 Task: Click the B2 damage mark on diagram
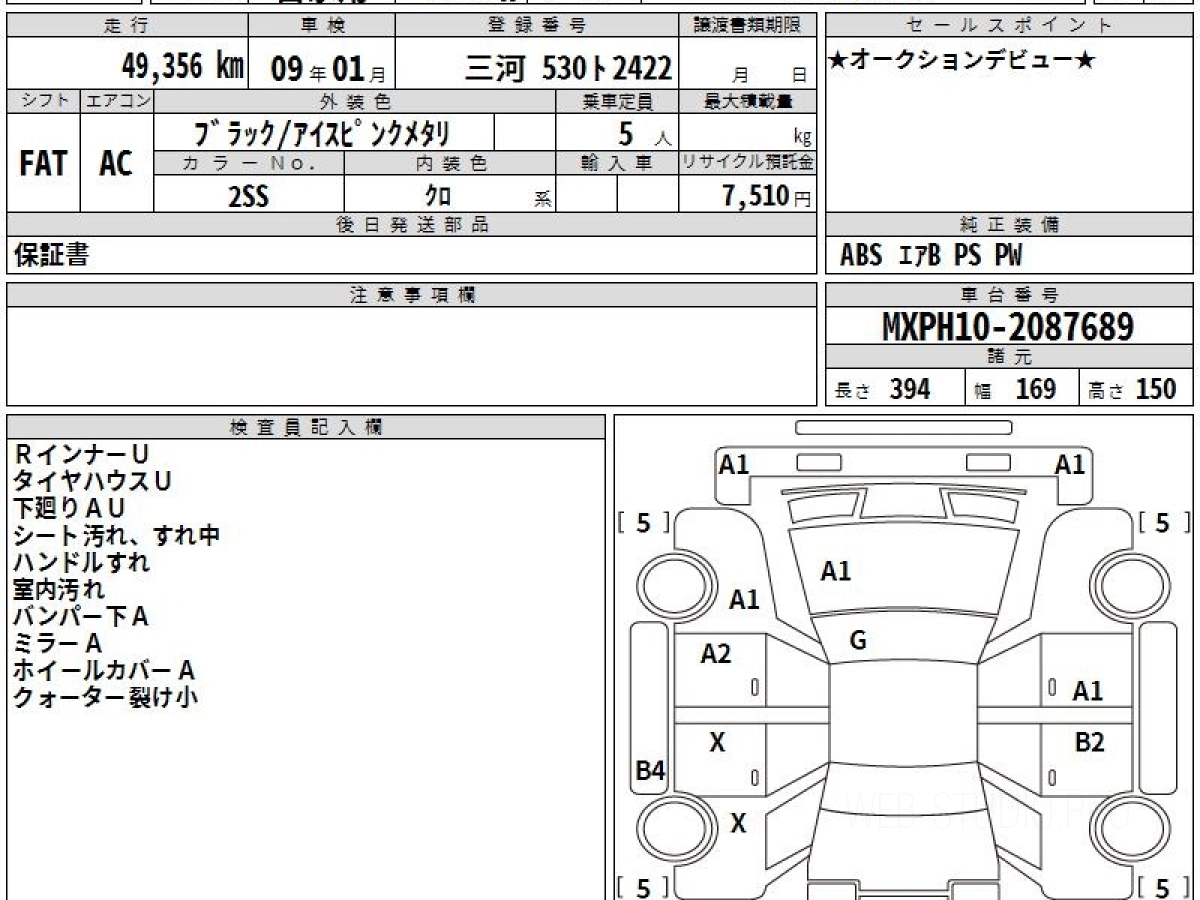tap(1089, 742)
